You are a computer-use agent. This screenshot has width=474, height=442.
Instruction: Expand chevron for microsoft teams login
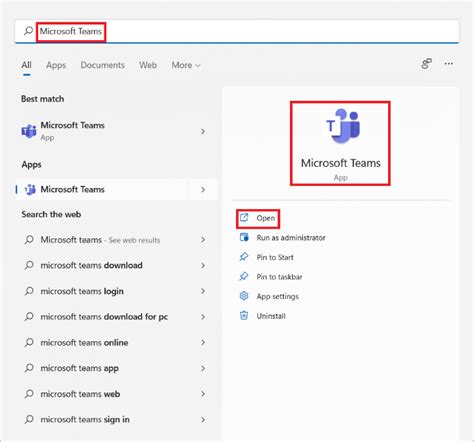[x=203, y=291]
